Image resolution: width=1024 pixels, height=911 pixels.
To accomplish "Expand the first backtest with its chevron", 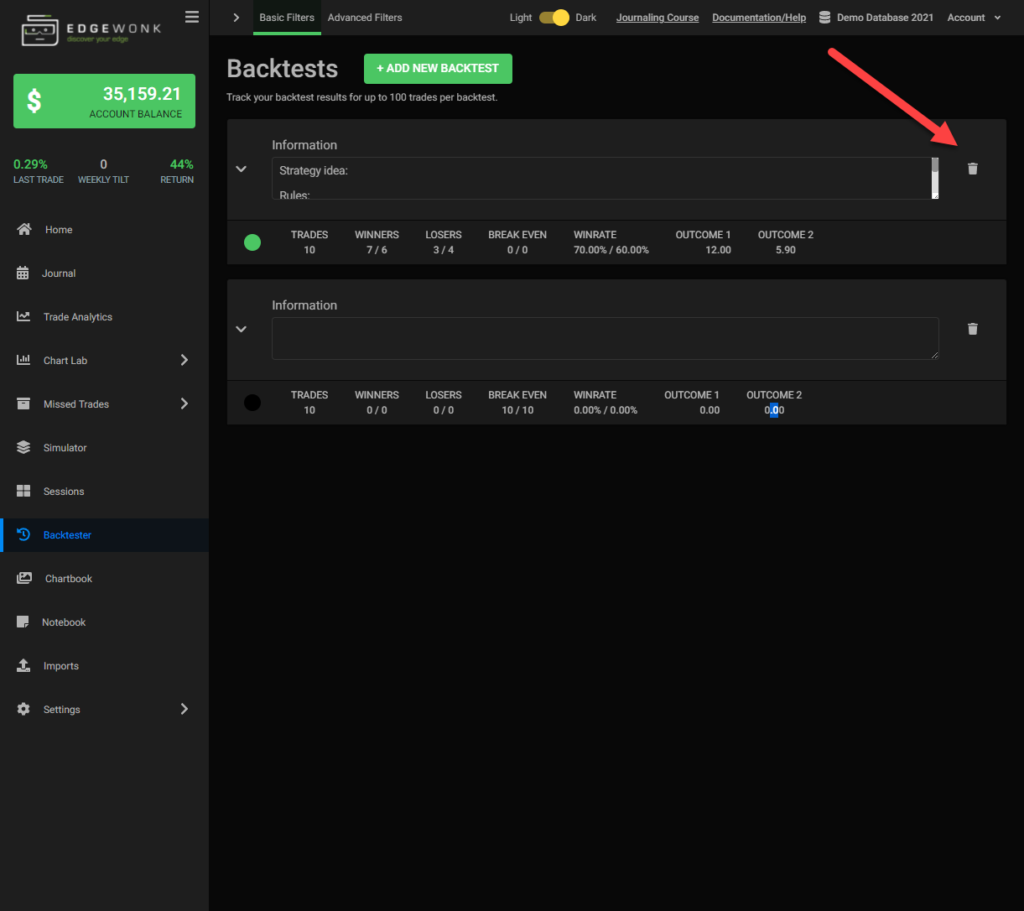I will (241, 169).
